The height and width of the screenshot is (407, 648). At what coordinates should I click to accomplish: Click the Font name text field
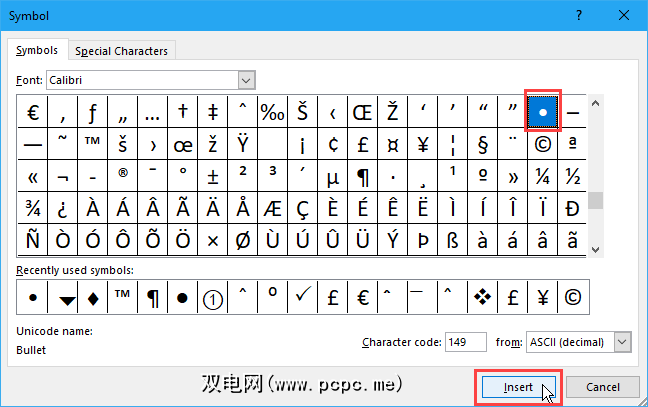143,80
